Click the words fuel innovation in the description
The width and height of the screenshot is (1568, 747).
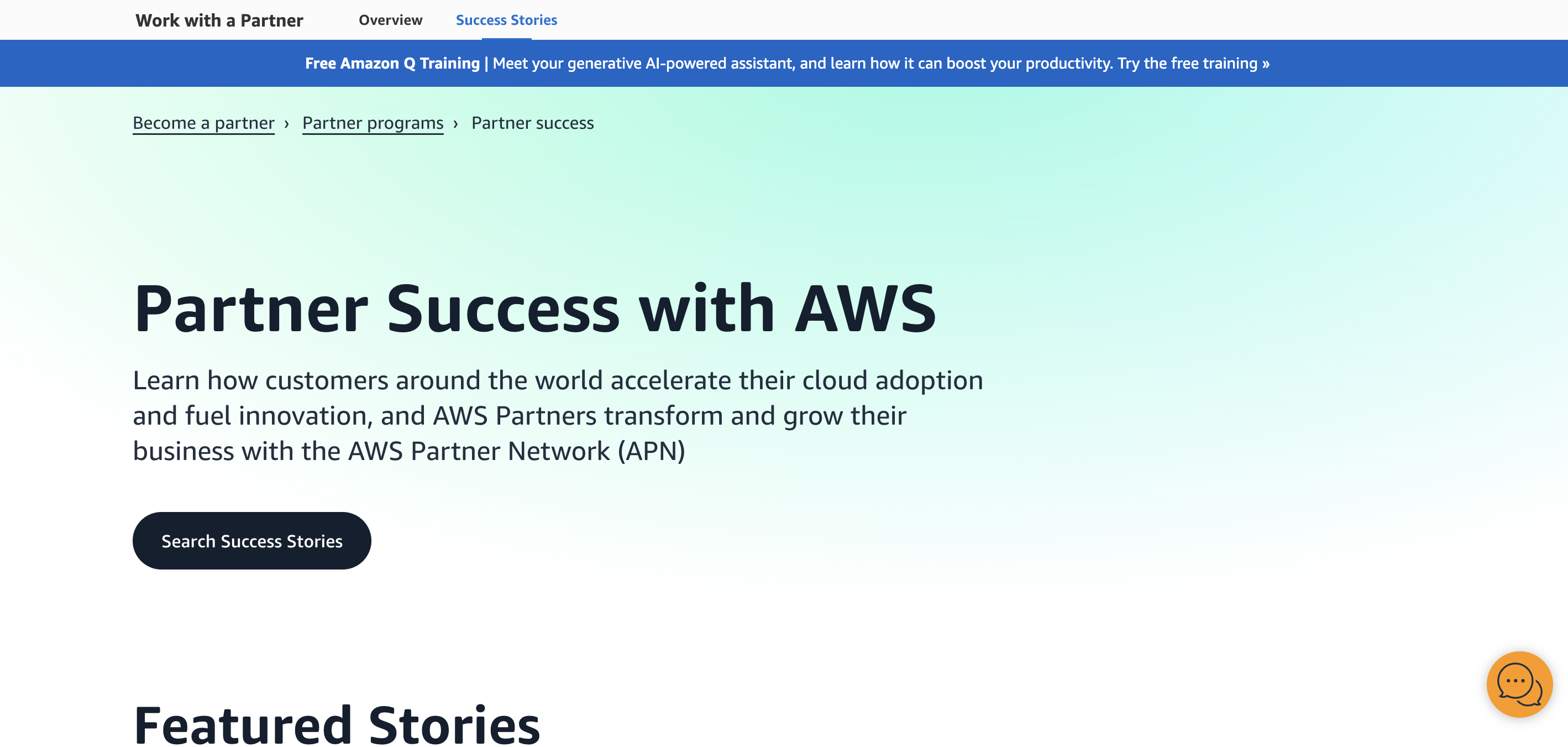tap(277, 416)
